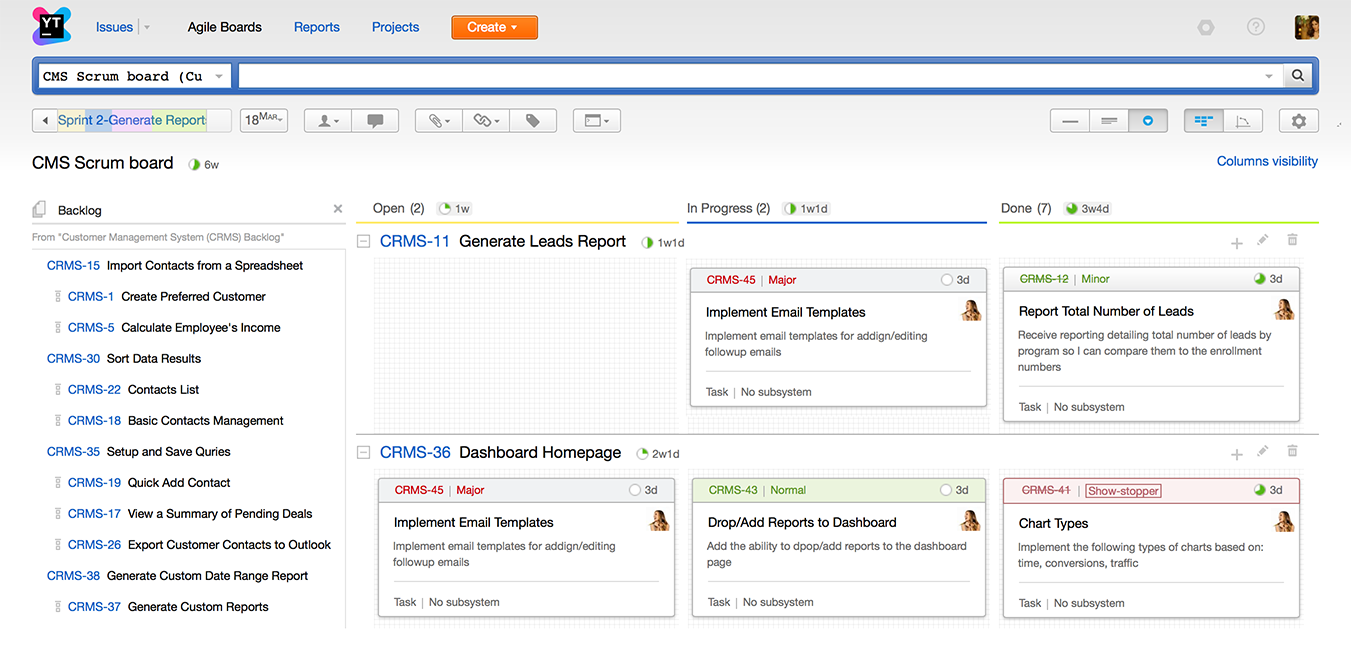The width and height of the screenshot is (1351, 650).
Task: Open the CRMS-36 swimlane issue link
Action: point(415,452)
